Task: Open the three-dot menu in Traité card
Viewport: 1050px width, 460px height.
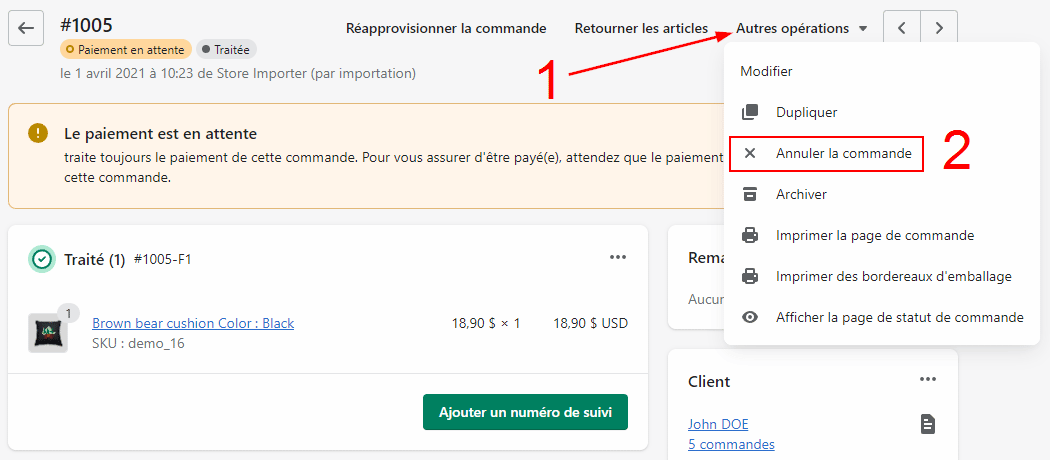Action: pos(618,258)
